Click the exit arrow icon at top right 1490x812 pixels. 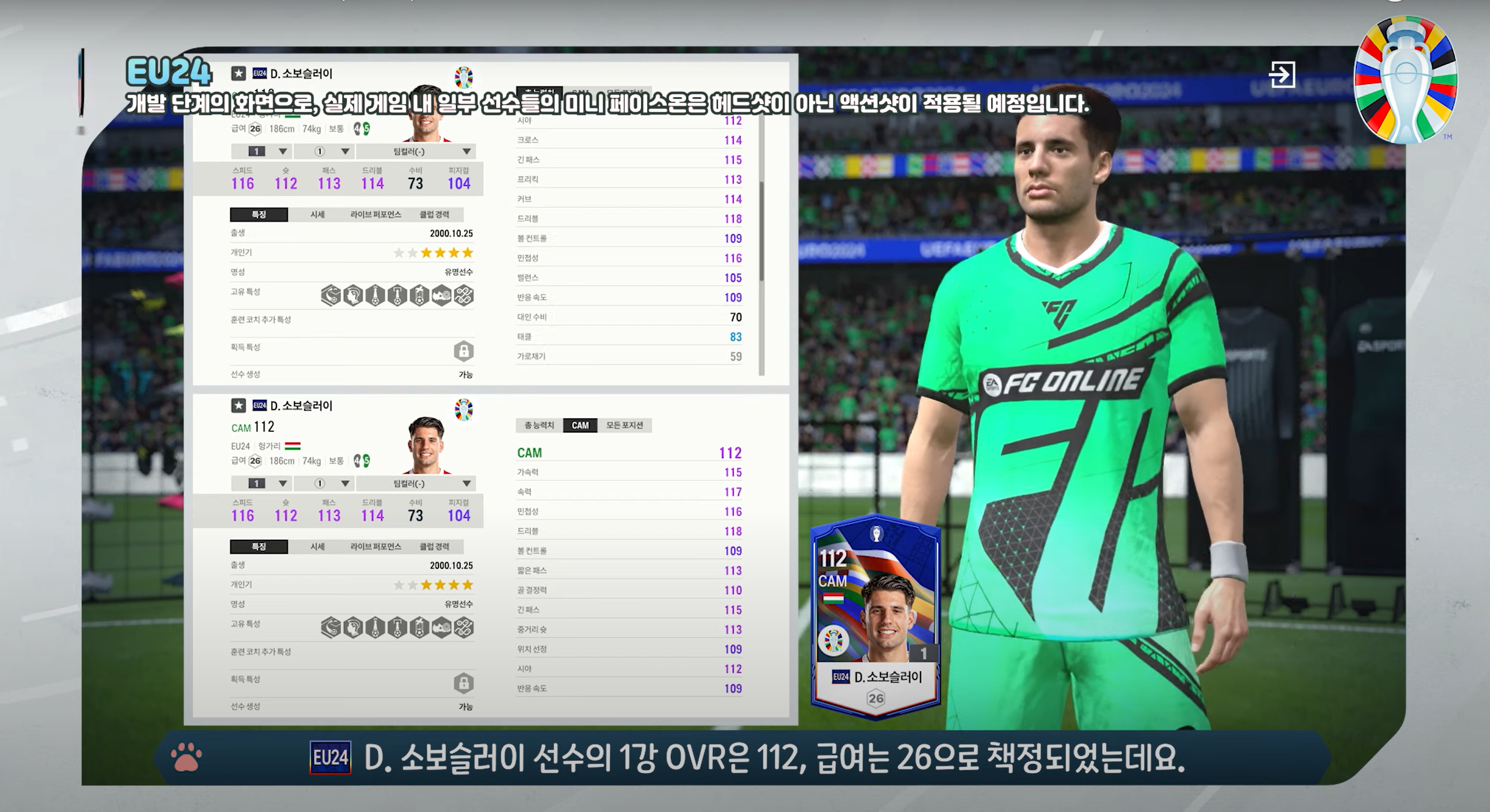pyautogui.click(x=1282, y=75)
